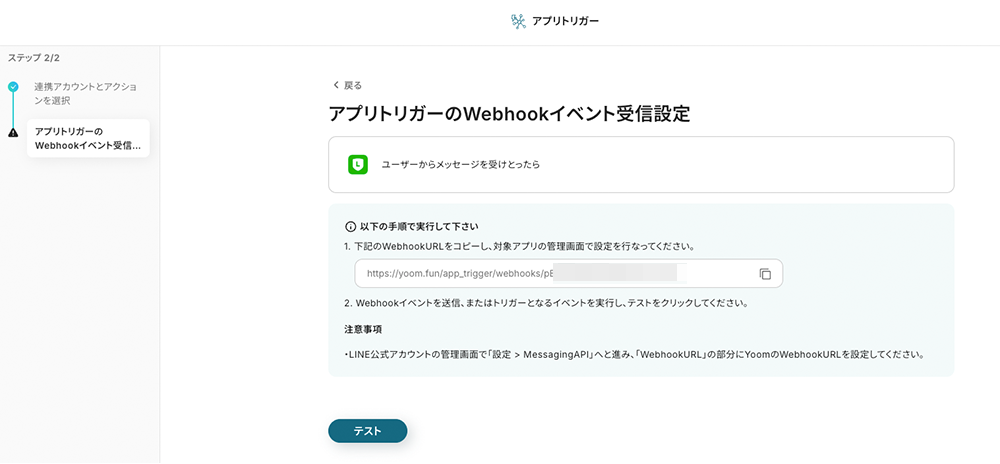Click the ユーザーからメッセージを受けとったら trigger card
Image resolution: width=1000 pixels, height=464 pixels.
641,164
